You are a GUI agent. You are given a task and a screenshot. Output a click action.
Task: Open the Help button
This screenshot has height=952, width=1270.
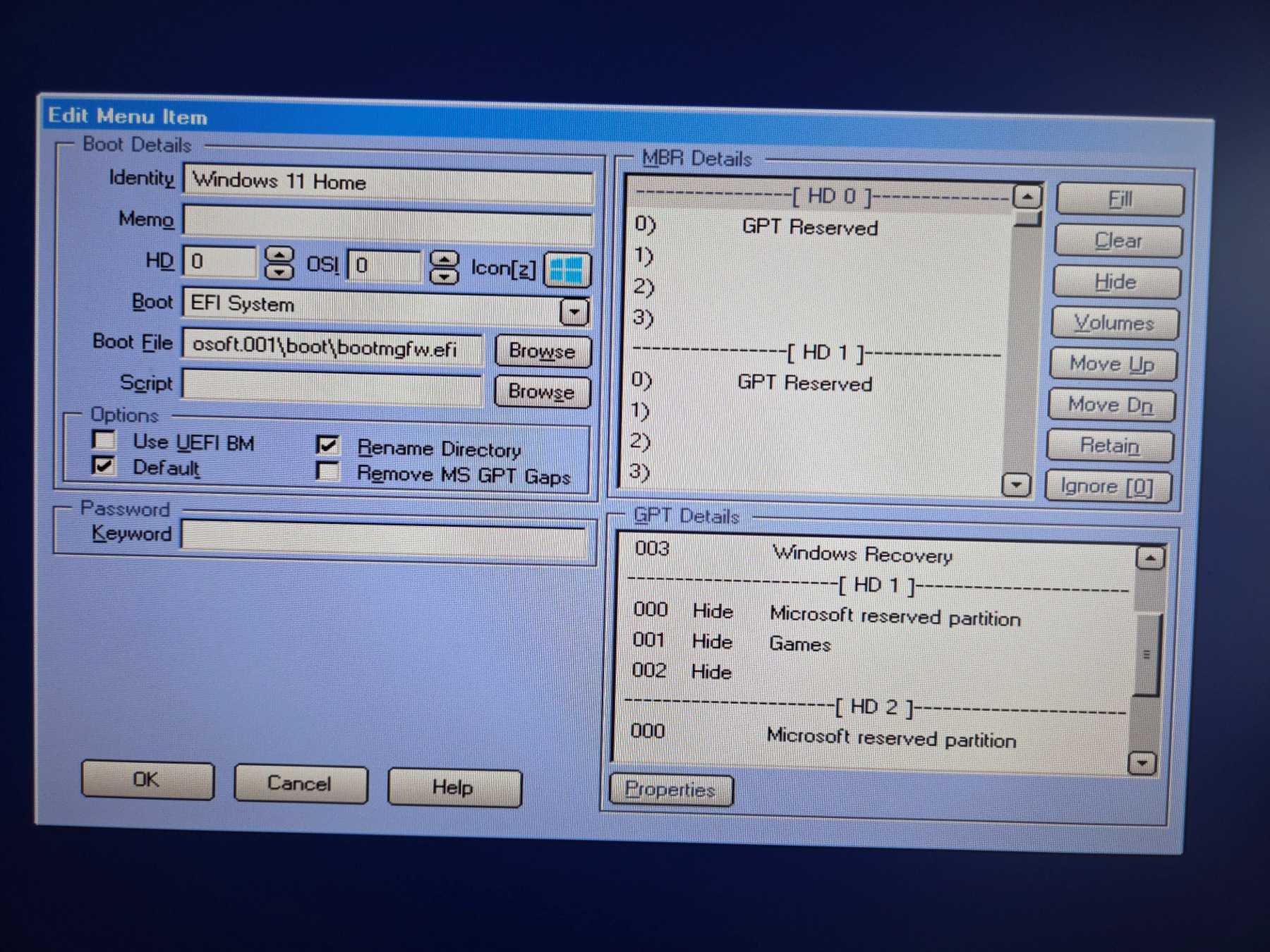click(x=454, y=788)
